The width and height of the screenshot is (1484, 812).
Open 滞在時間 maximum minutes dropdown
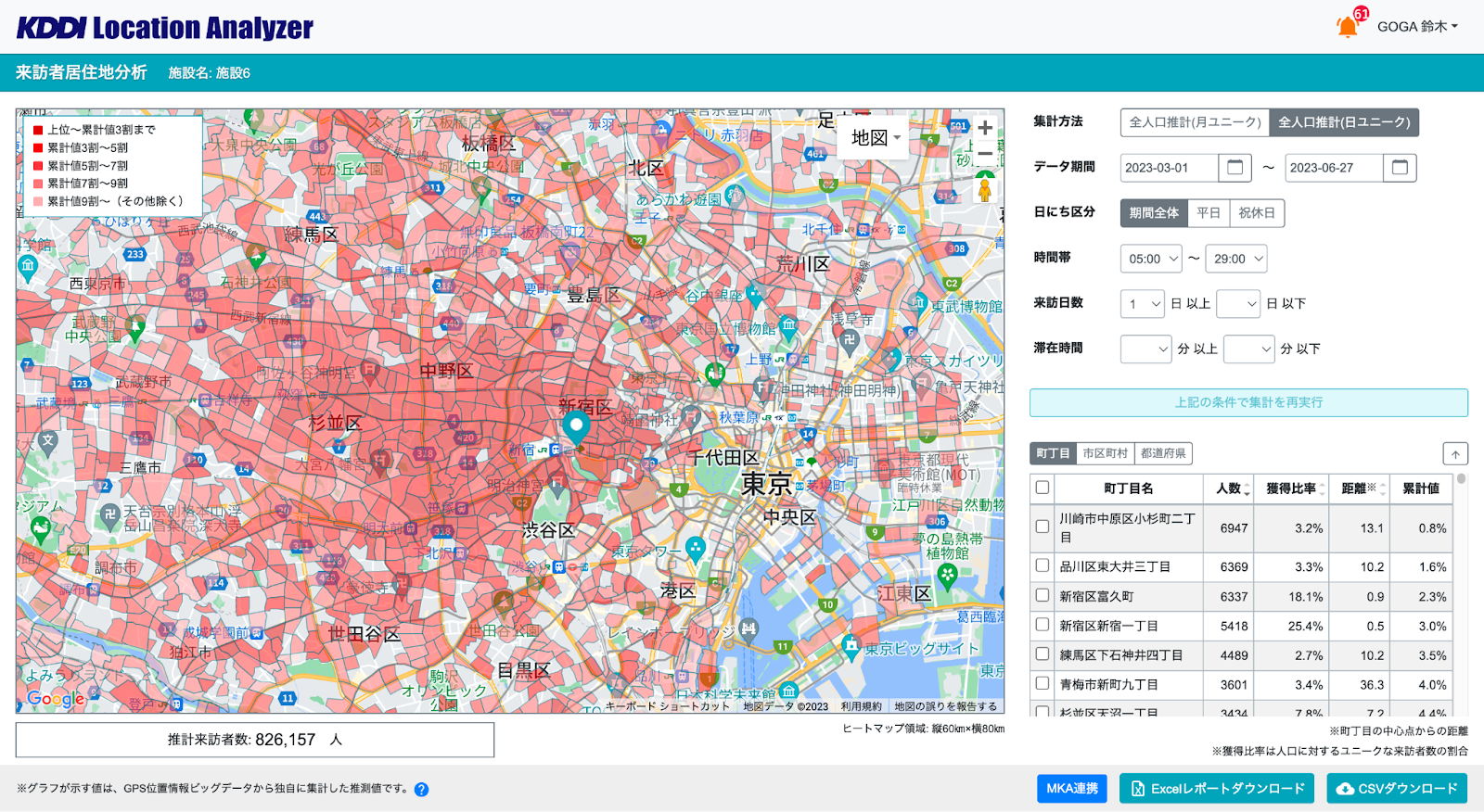click(1249, 349)
